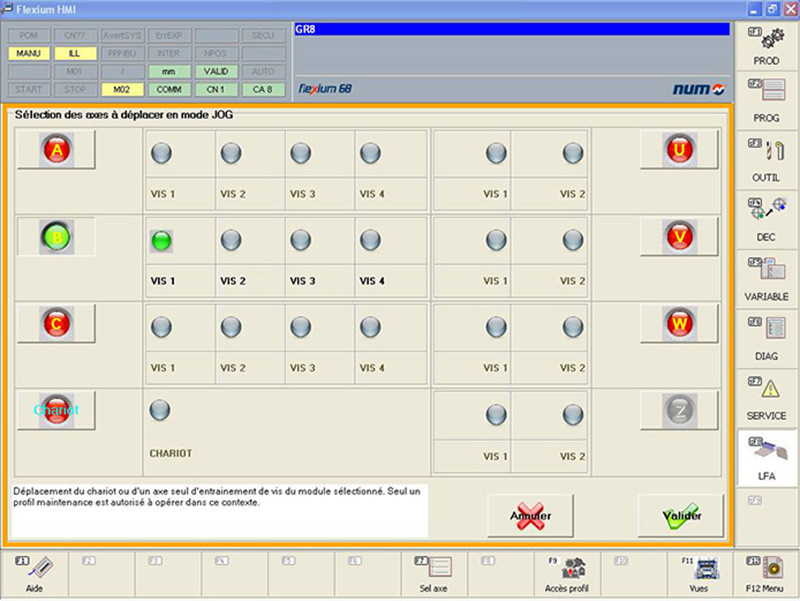Select the LFA tab in sidebar

[x=767, y=458]
